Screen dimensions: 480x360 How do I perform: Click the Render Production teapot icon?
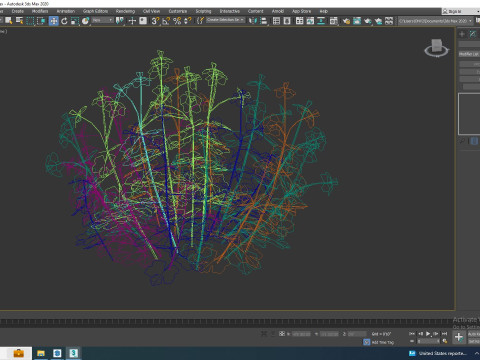368,21
